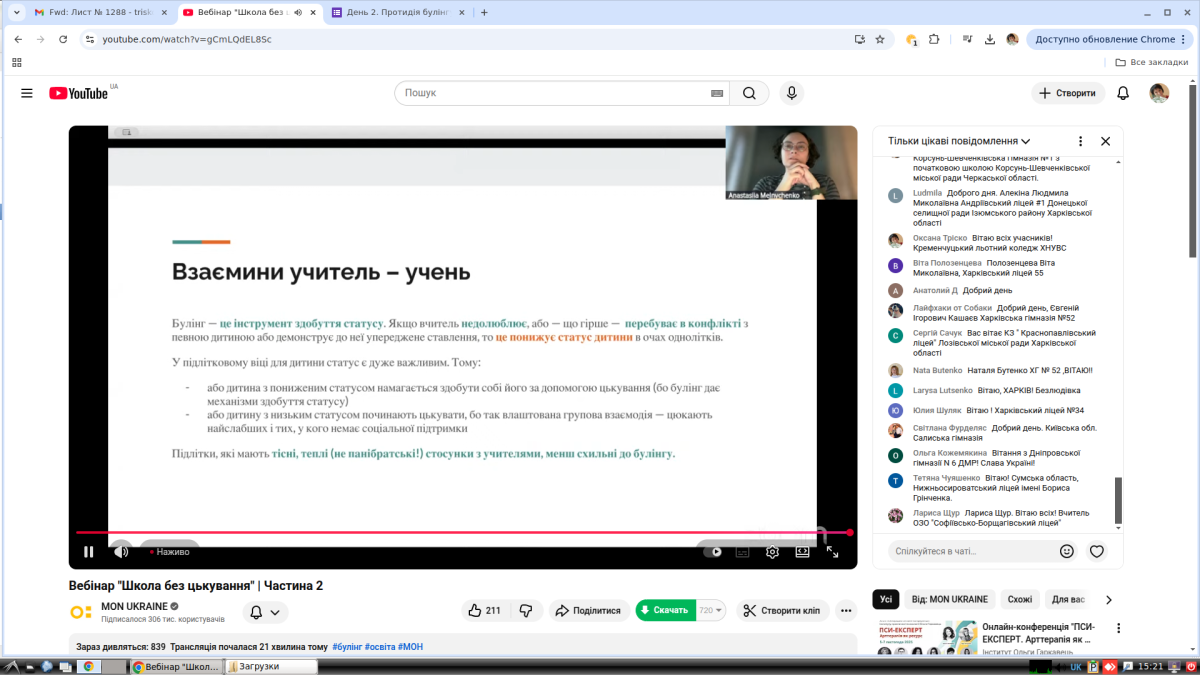1200x675 pixels.
Task: Toggle subtitles in the player
Action: 742,551
